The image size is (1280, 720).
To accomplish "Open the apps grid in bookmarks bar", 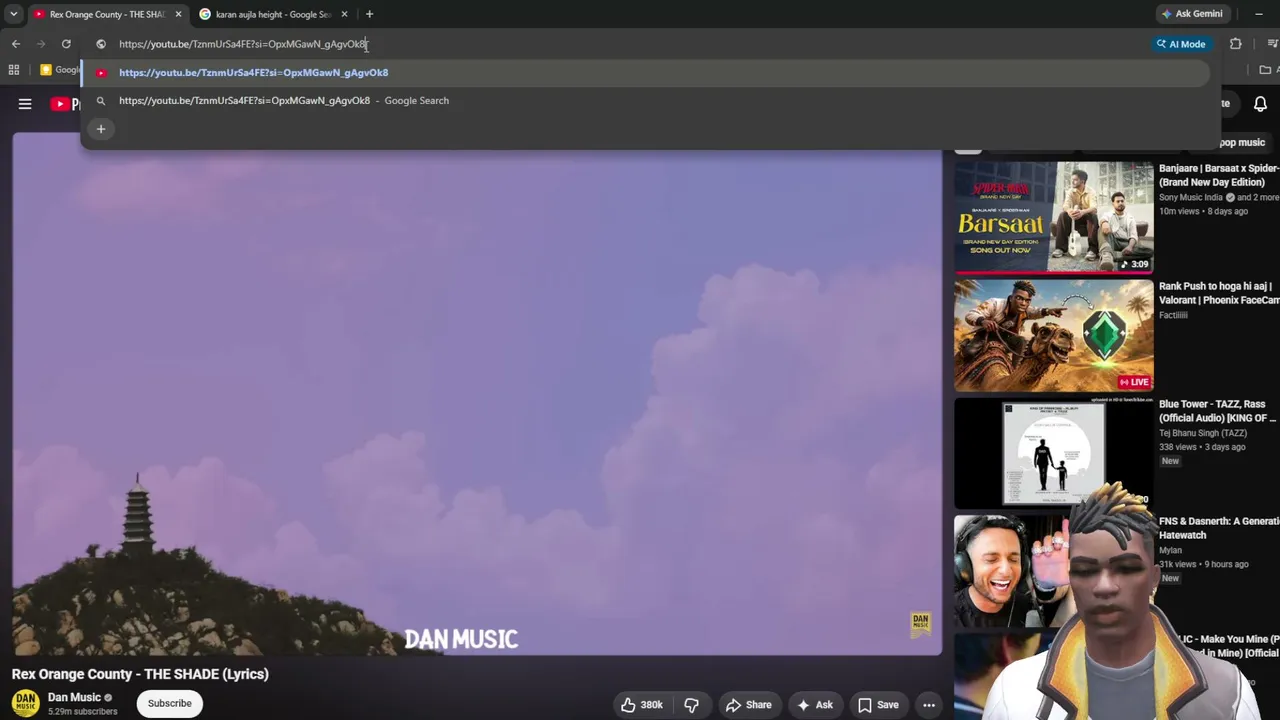I will 14,70.
